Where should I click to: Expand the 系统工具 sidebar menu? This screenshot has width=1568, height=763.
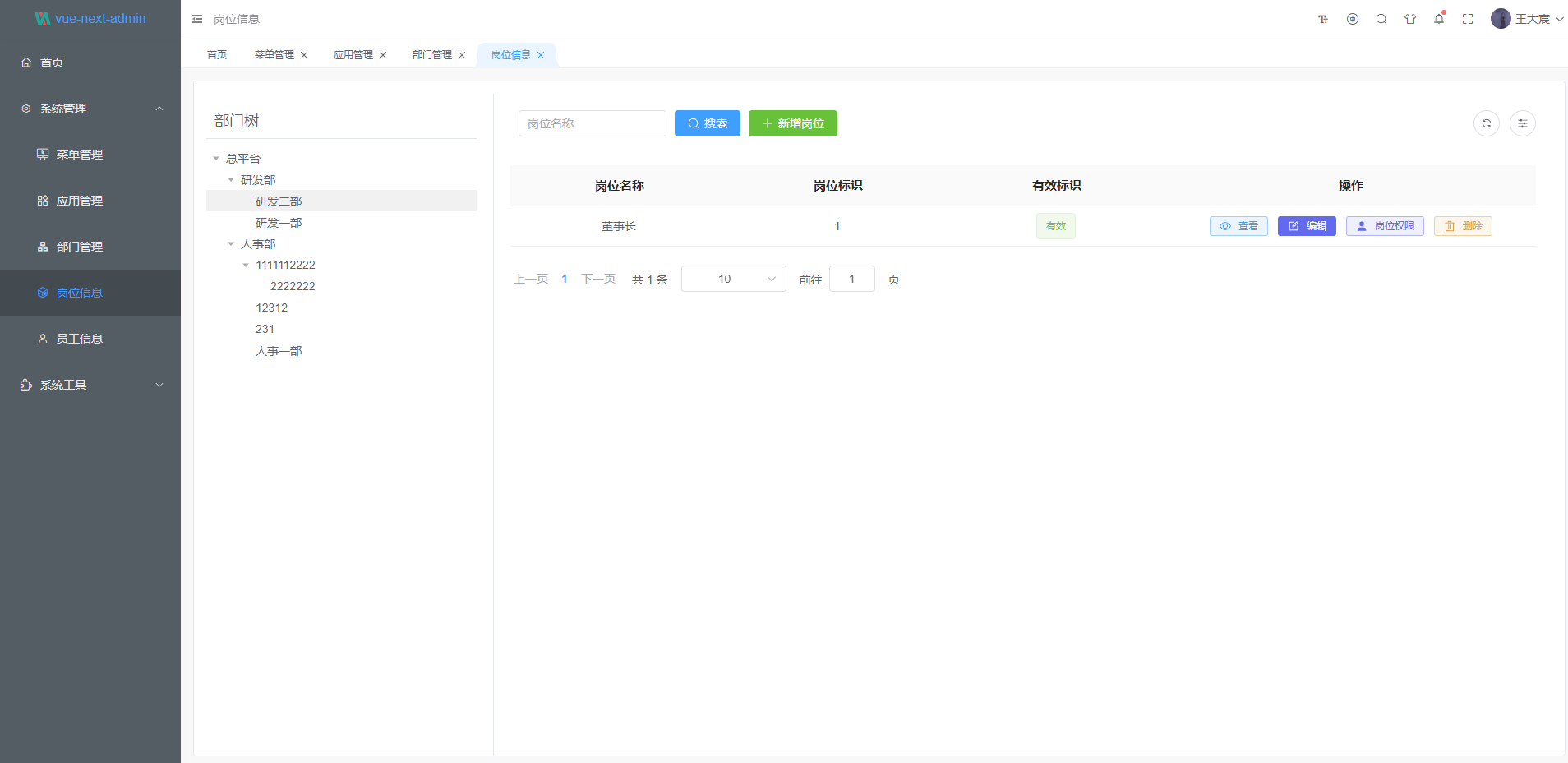(x=90, y=385)
